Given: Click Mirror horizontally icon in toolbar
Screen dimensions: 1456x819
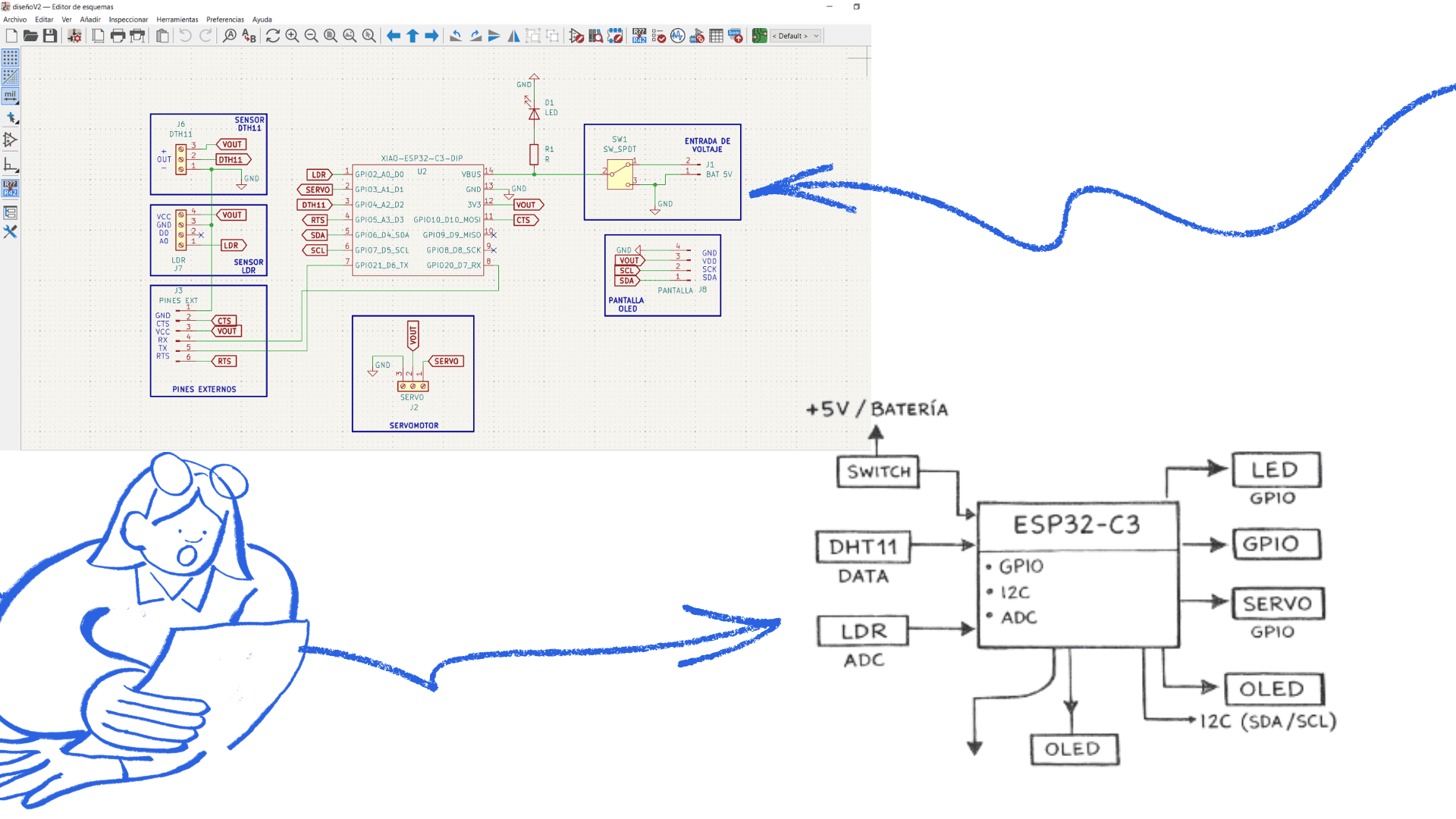Looking at the screenshot, I should (x=513, y=36).
